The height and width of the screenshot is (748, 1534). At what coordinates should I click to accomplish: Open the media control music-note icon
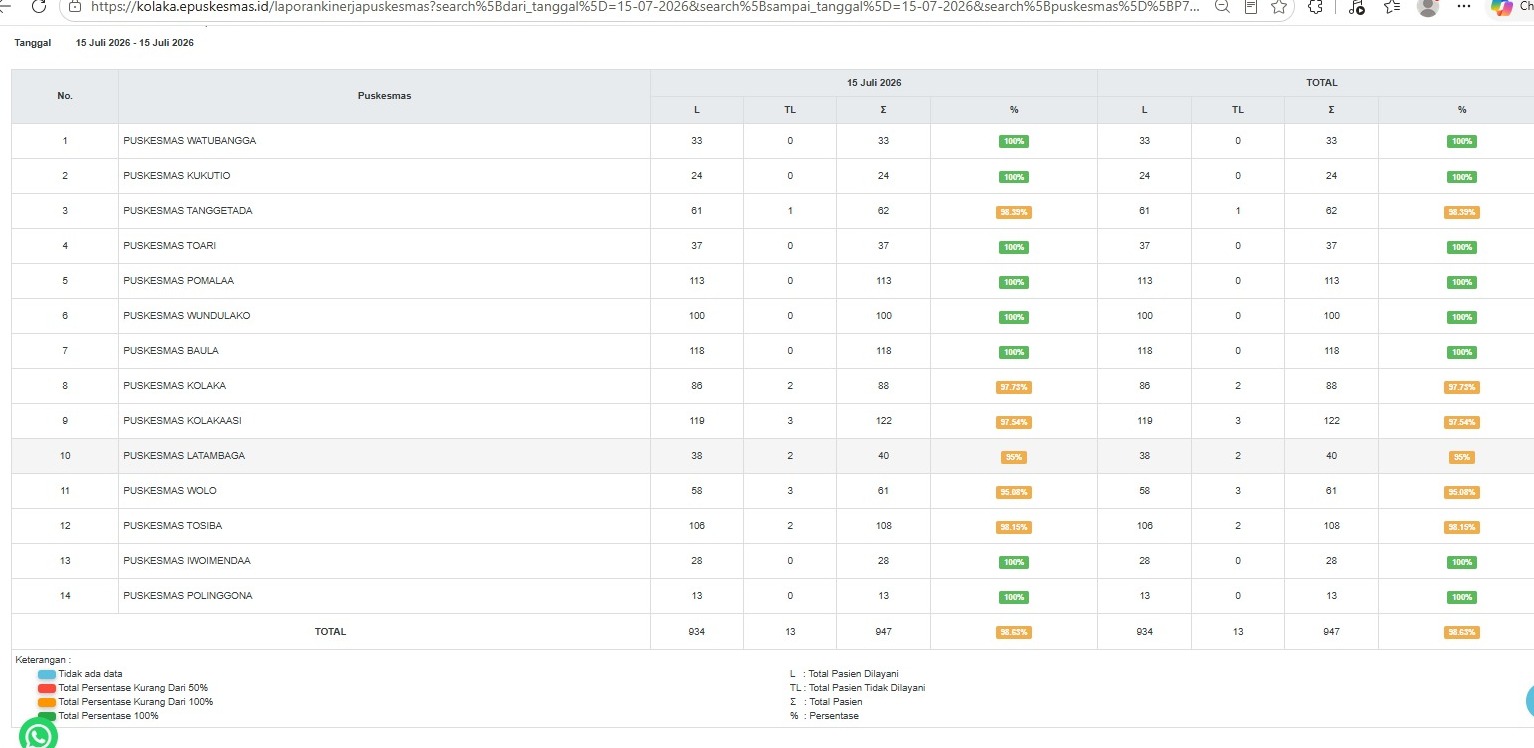pos(1356,7)
